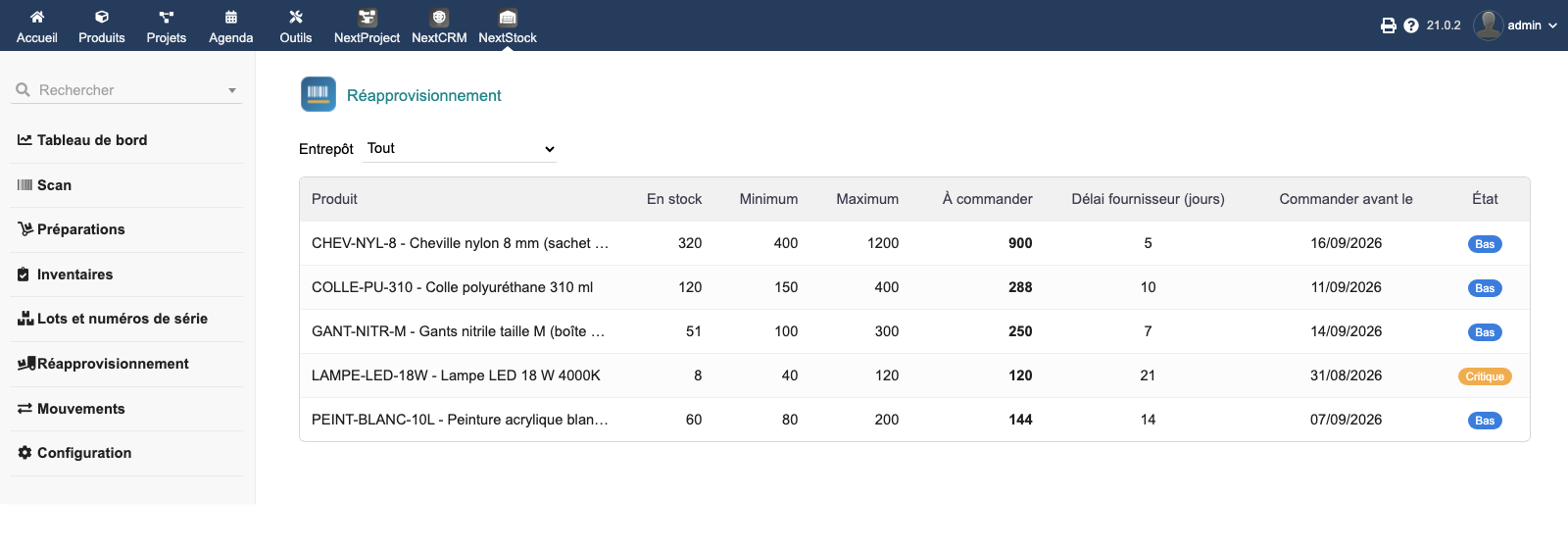Click the print icon in top bar

click(1388, 25)
